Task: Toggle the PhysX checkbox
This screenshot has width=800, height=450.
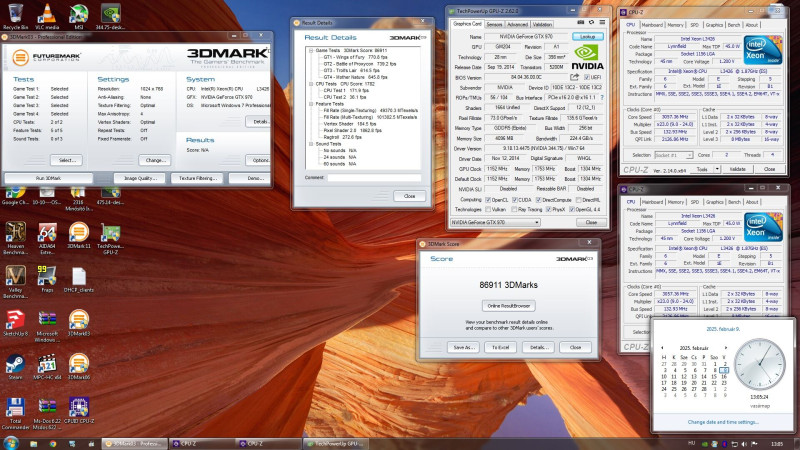Action: 548,209
